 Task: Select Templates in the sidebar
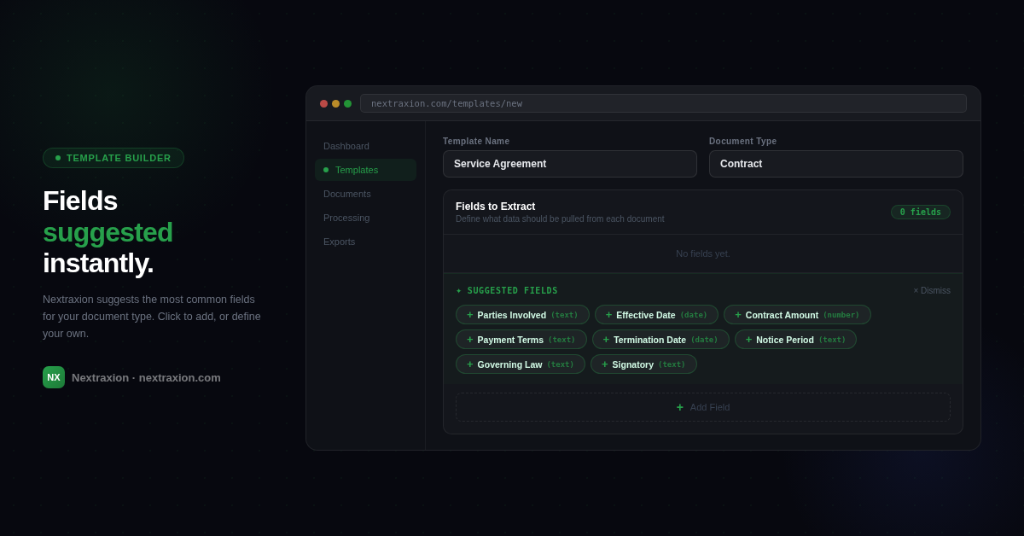tap(366, 170)
